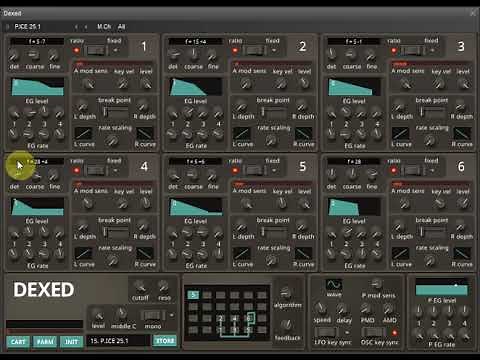
Task: Click operator 1 R curve icon
Action: (x=145, y=134)
